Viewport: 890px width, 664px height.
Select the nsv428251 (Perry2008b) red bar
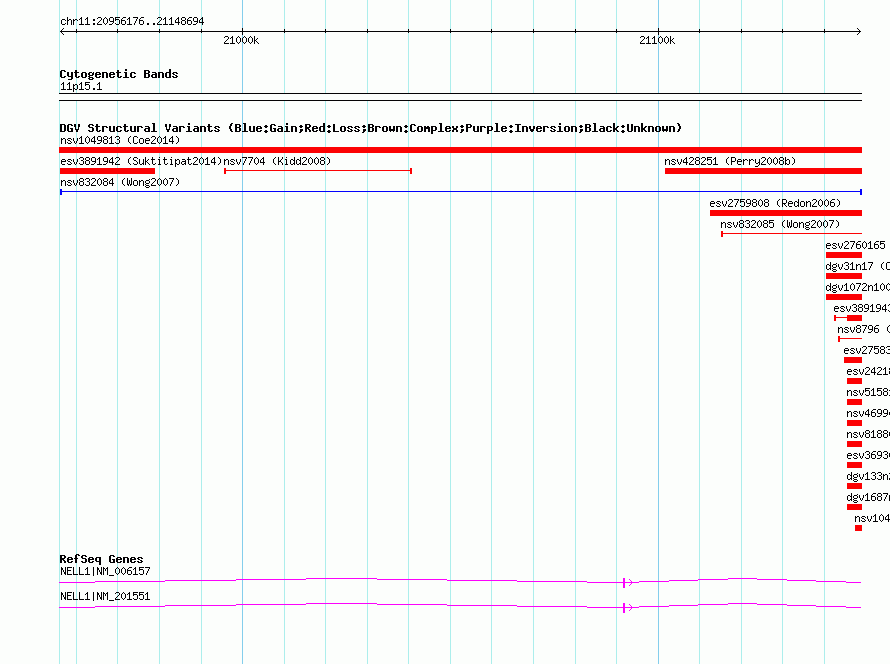click(x=762, y=171)
